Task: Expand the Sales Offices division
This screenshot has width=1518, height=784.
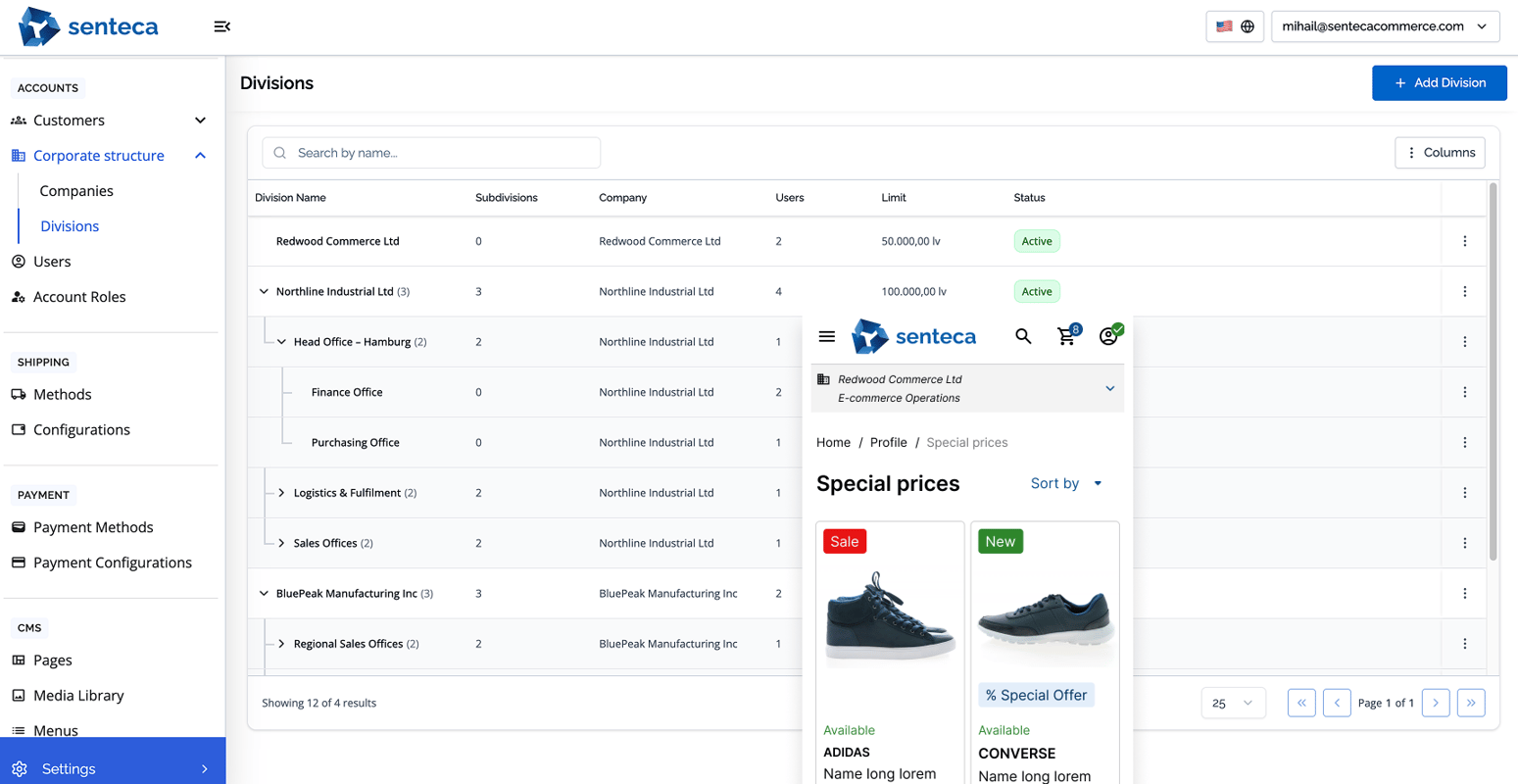Action: point(282,543)
